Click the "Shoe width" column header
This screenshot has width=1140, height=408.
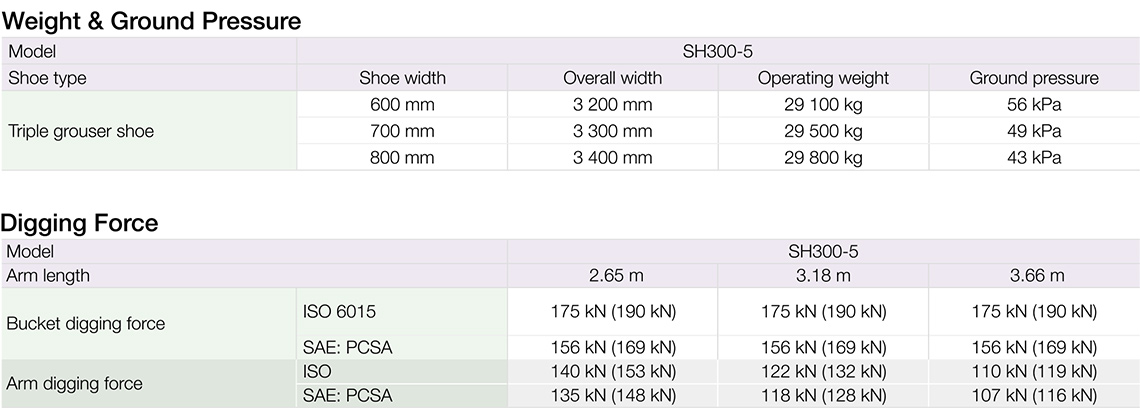[402, 78]
